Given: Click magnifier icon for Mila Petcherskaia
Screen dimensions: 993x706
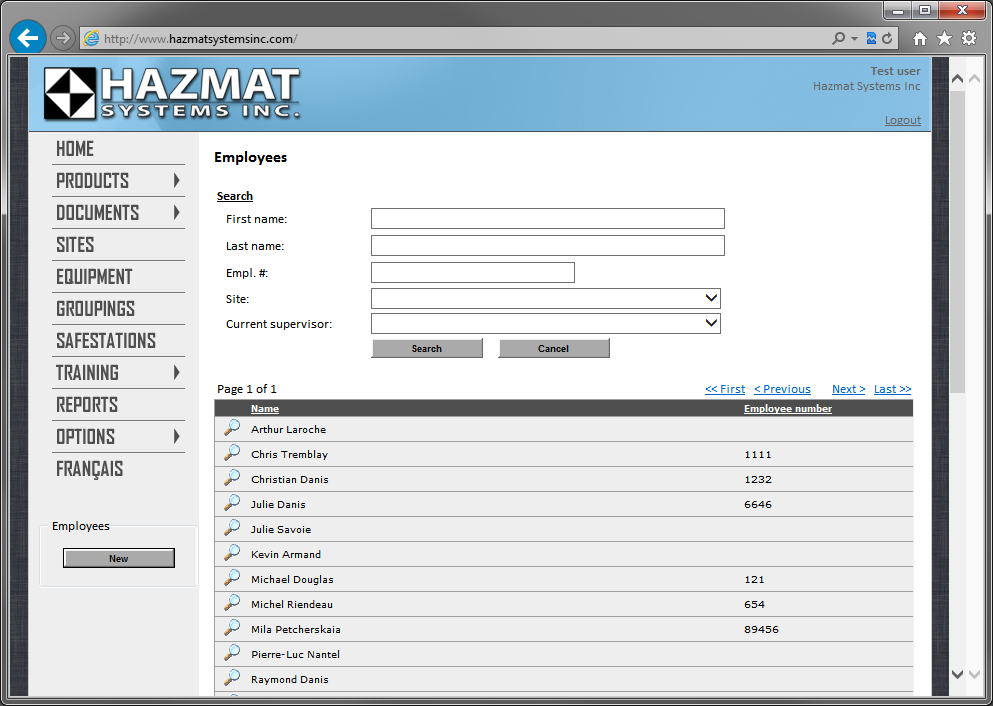Looking at the screenshot, I should [x=232, y=628].
